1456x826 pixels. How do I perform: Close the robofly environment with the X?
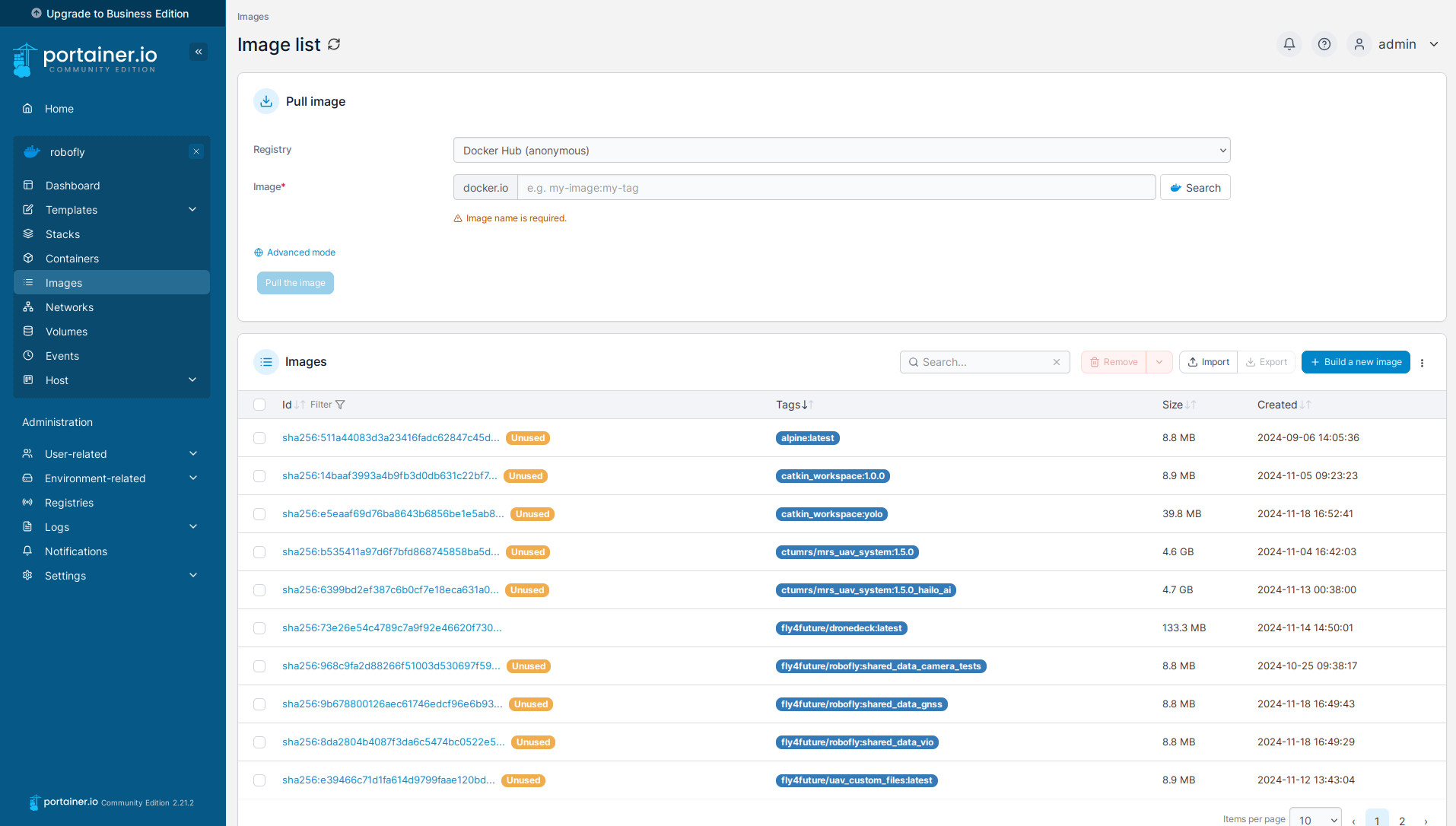(196, 151)
